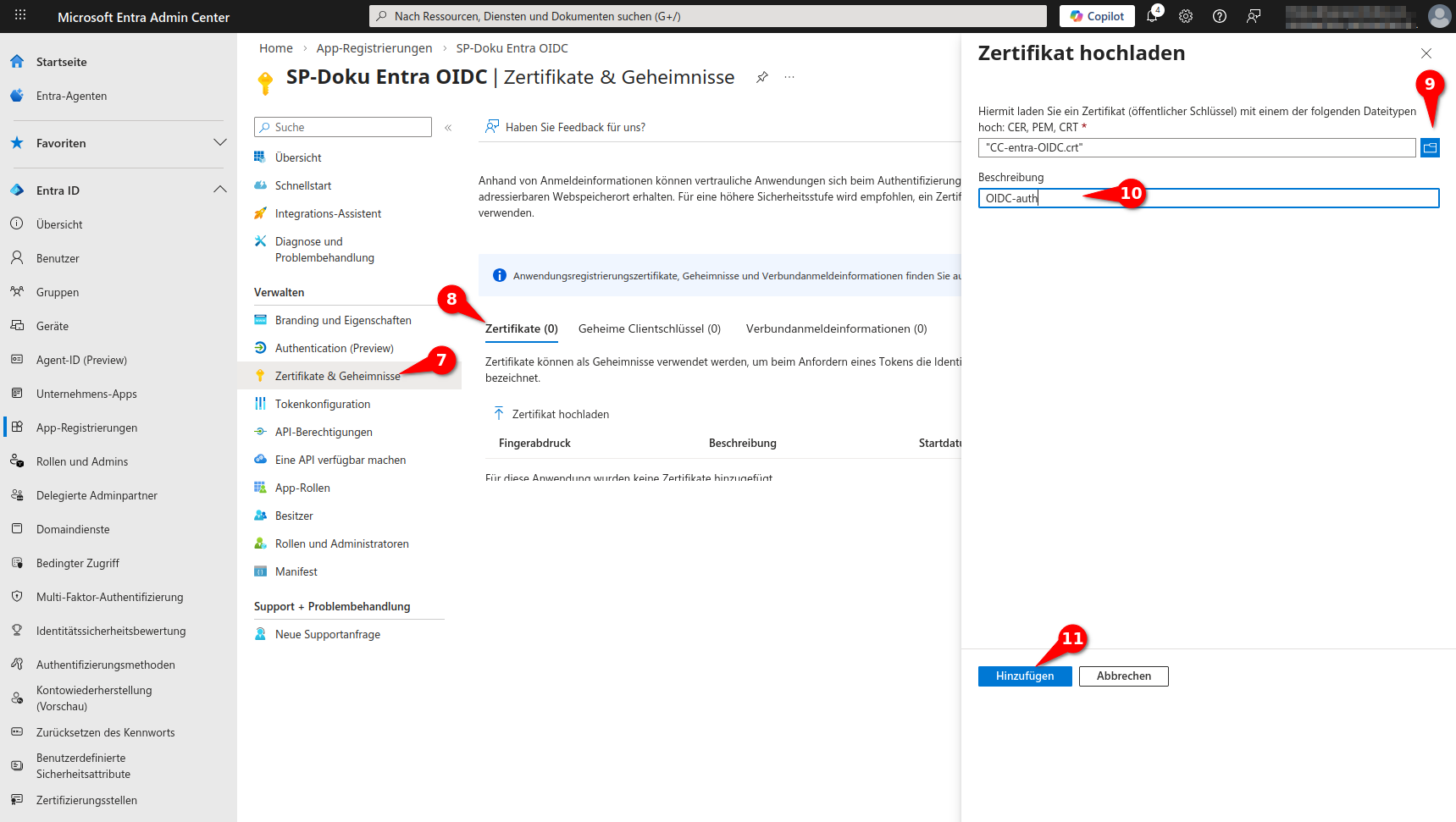This screenshot has width=1456, height=822.
Task: Close the Zertifikat hochladen panel
Action: coord(1426,53)
